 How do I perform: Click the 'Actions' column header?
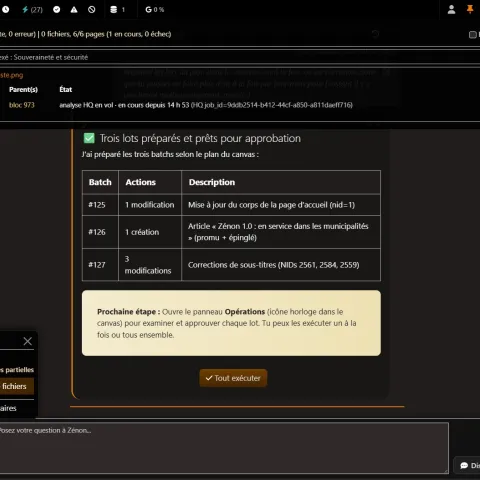click(150, 182)
